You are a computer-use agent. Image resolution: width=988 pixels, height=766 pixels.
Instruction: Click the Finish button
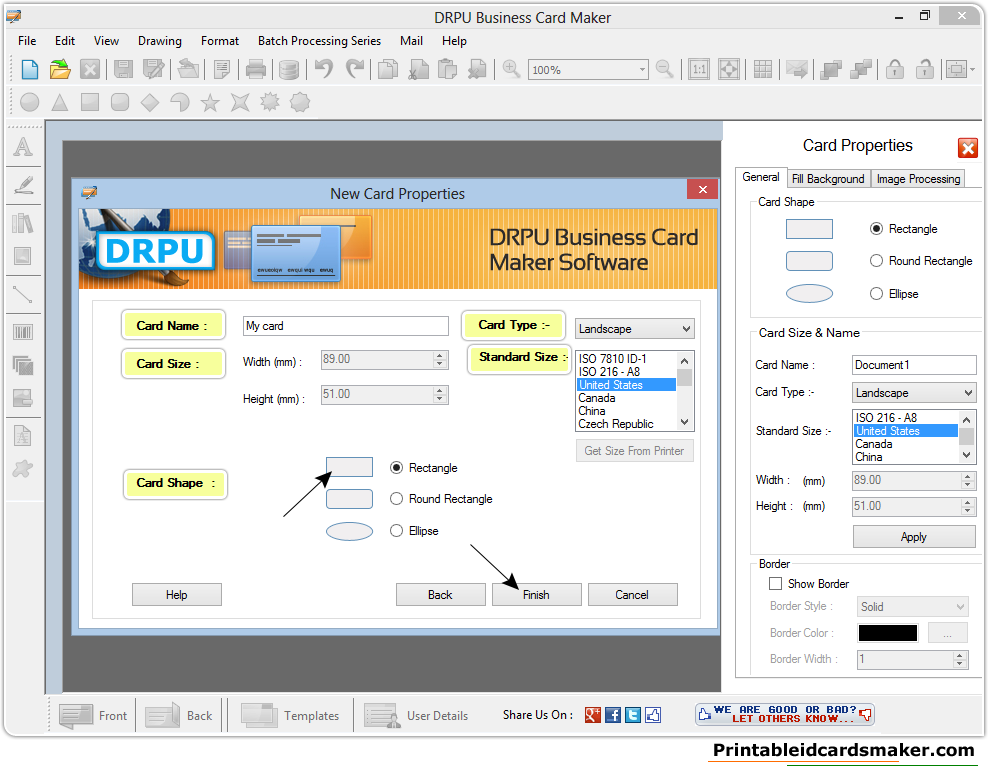(536, 595)
